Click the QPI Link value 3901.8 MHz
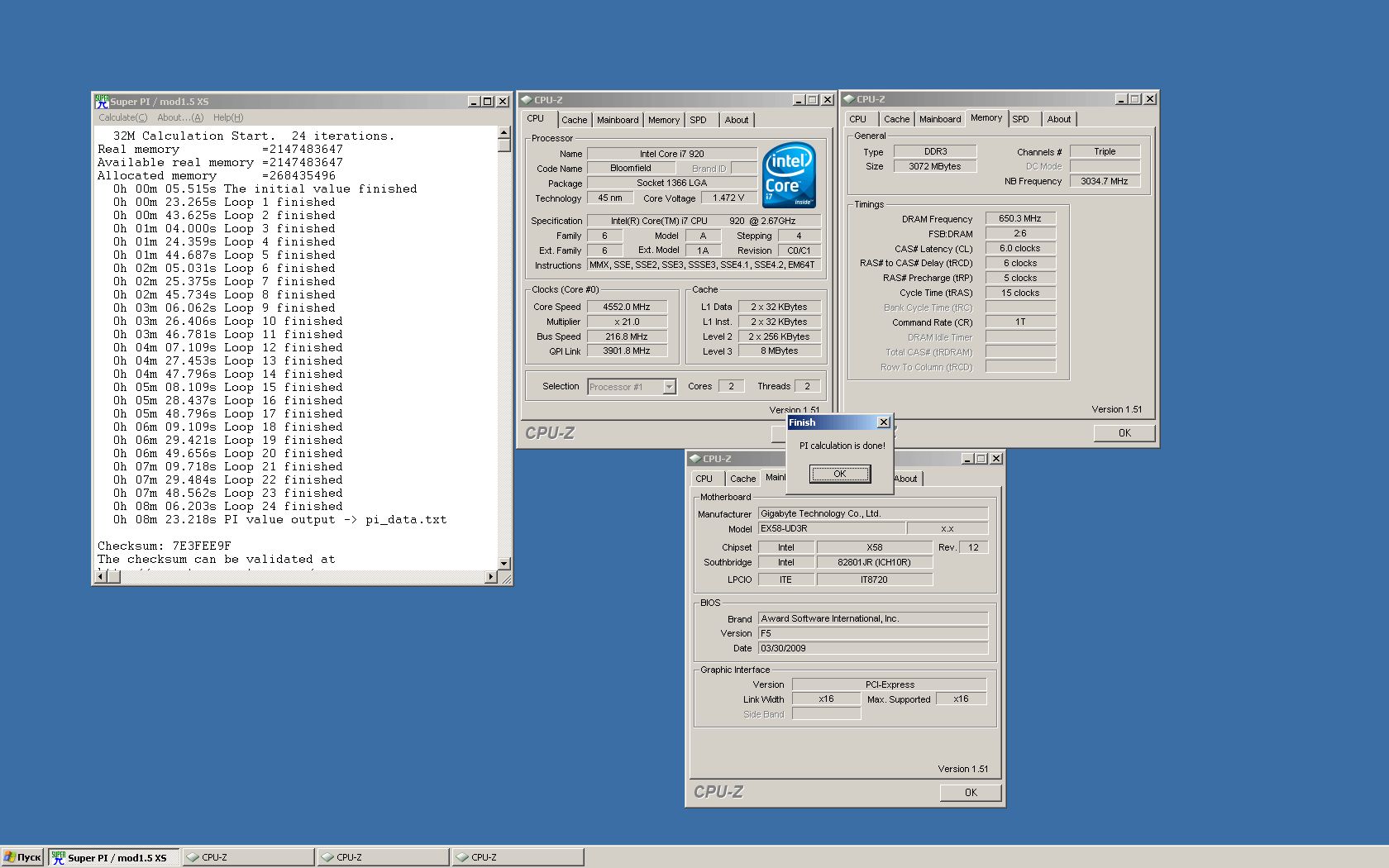 pos(627,351)
